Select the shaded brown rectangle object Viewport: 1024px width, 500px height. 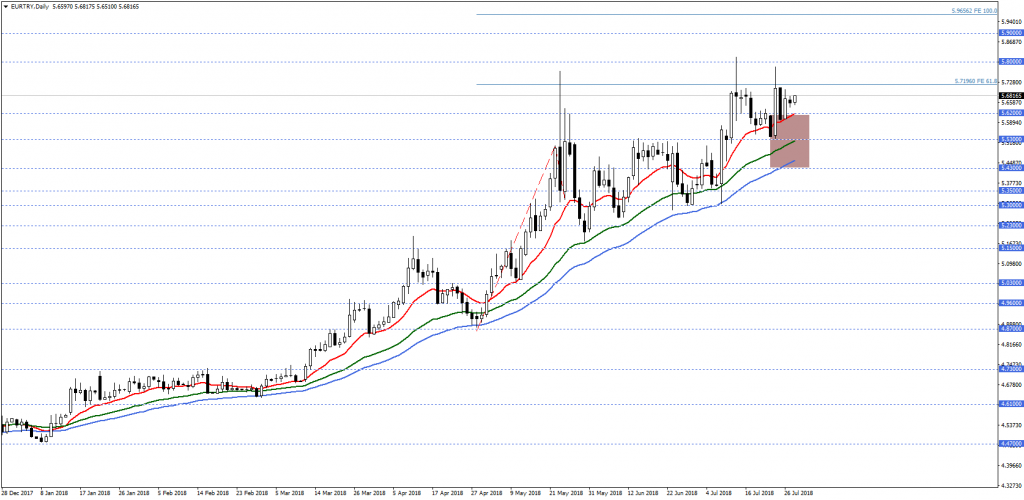point(790,141)
